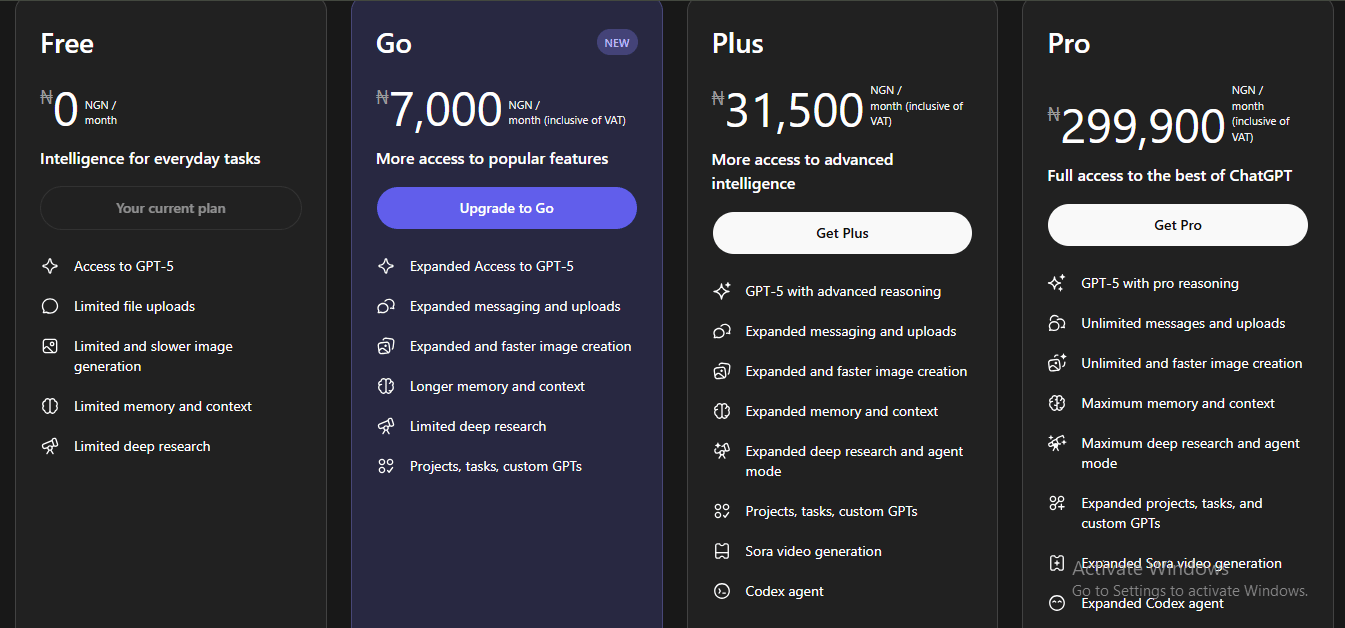Click the Expanded messaging icon in Plus plan
This screenshot has height=628, width=1345.
722,331
